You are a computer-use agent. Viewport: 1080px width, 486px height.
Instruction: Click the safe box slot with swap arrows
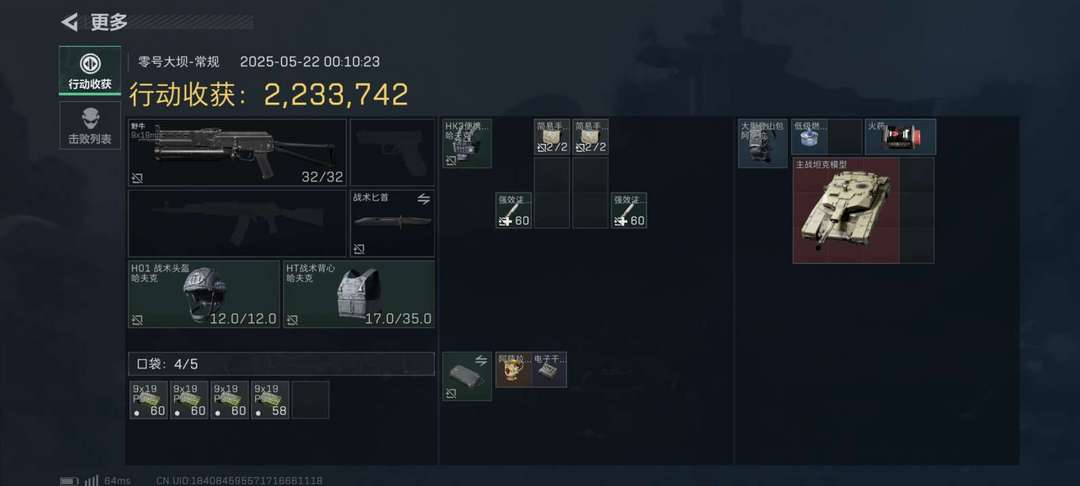pos(467,377)
